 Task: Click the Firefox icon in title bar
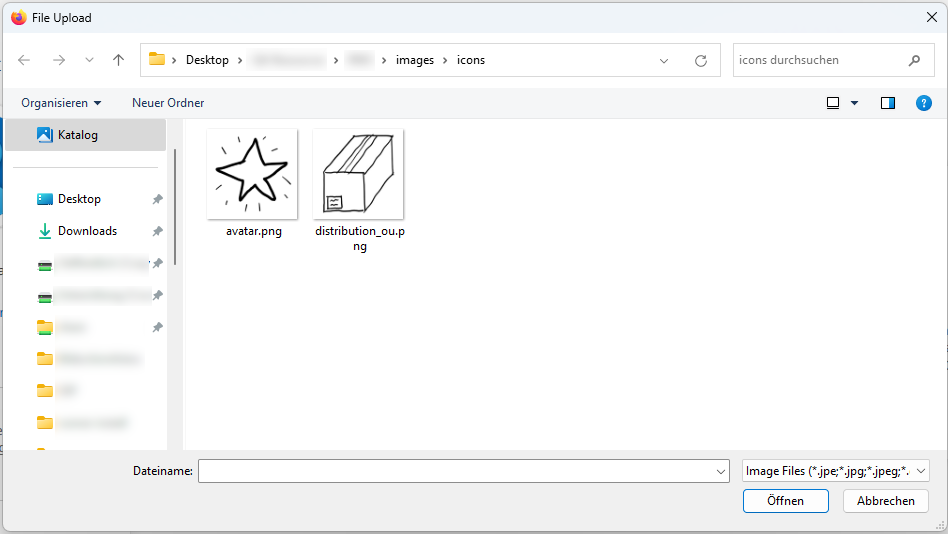(x=19, y=18)
